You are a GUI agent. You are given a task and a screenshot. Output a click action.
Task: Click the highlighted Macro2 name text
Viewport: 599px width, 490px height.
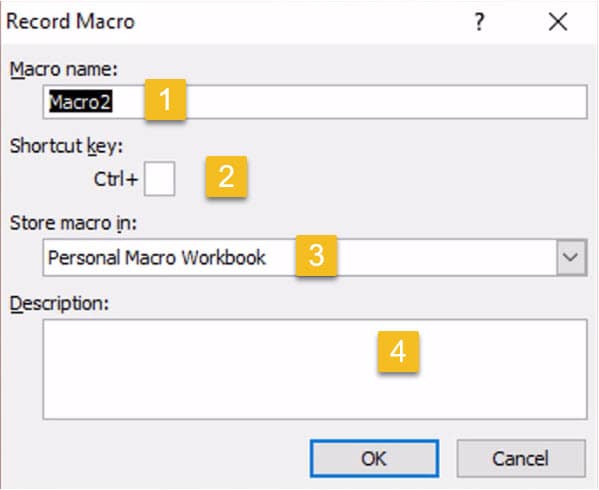80,102
